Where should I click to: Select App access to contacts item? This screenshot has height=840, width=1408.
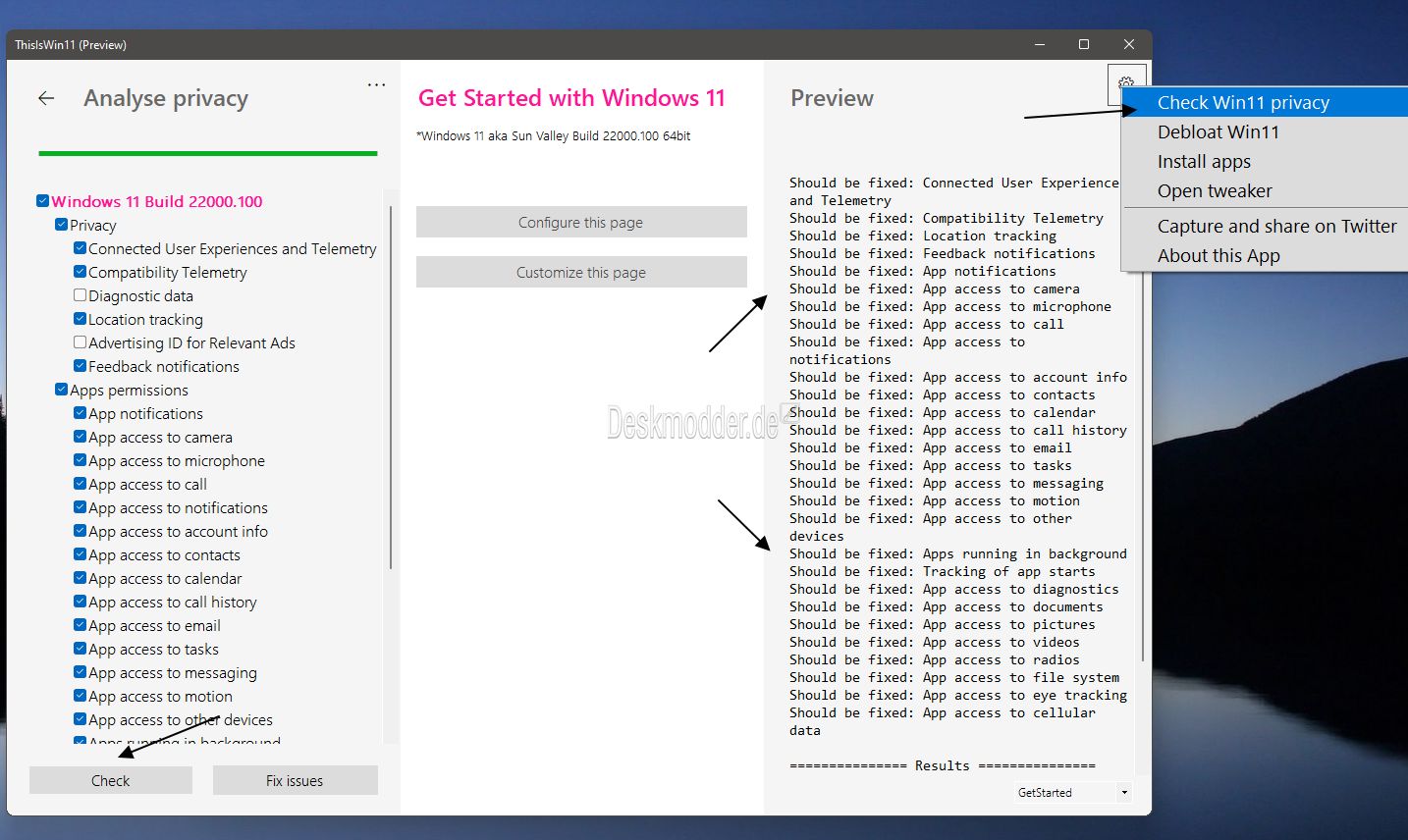[164, 554]
